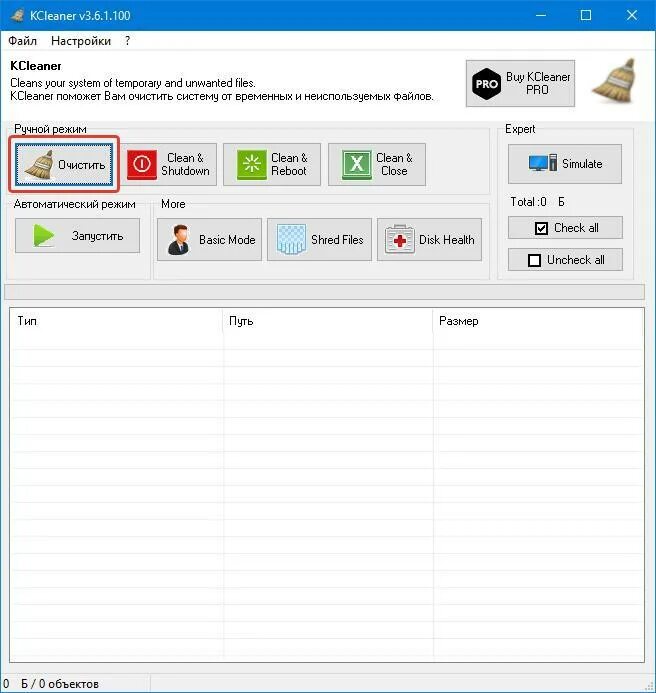
Task: Click Clean & Close X icon
Action: click(x=357, y=164)
